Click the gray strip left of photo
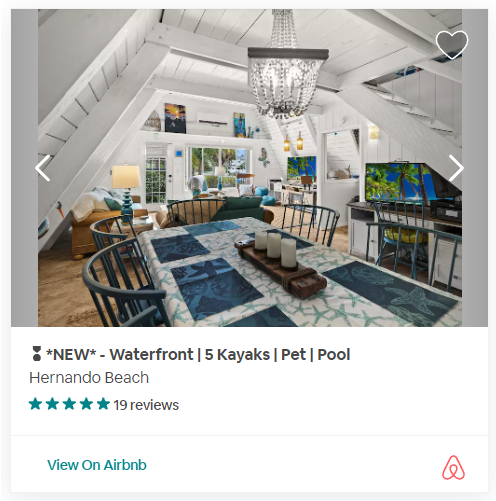The width and height of the screenshot is (496, 501). (24, 168)
